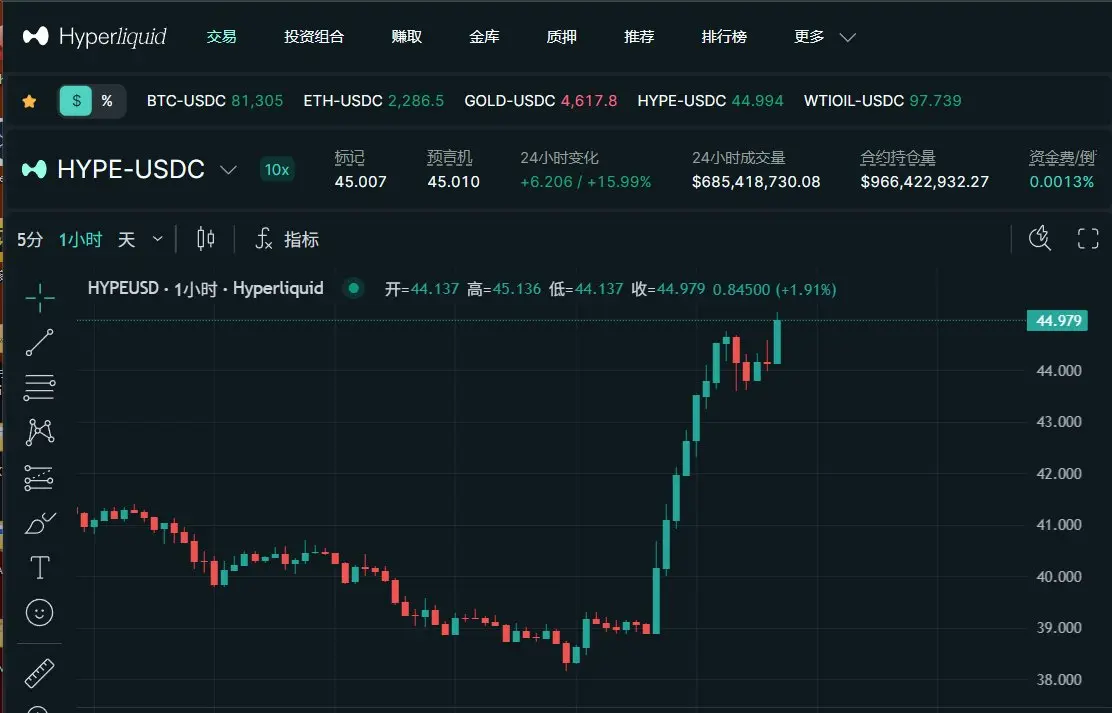1112x713 pixels.
Task: Open the 金库 vaults page
Action: [x=484, y=36]
